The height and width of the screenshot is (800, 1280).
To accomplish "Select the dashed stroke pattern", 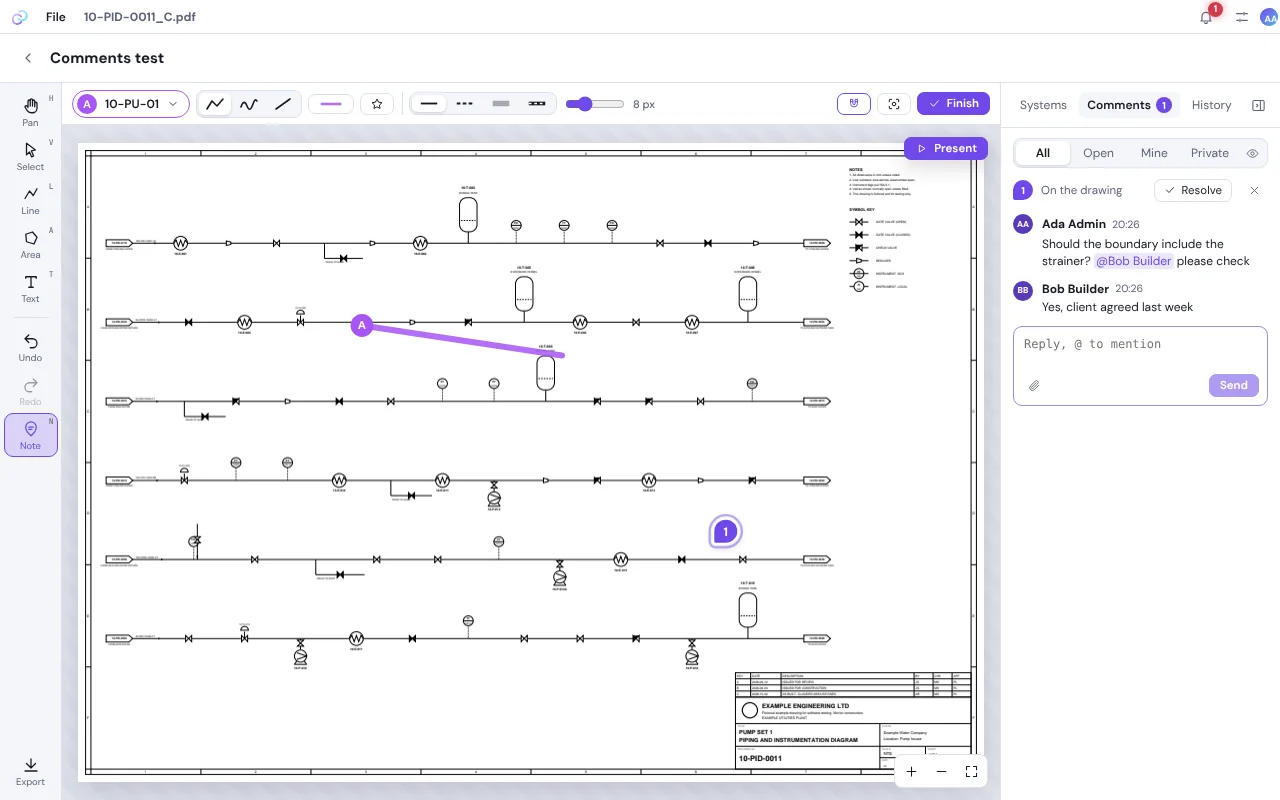I will click(465, 104).
